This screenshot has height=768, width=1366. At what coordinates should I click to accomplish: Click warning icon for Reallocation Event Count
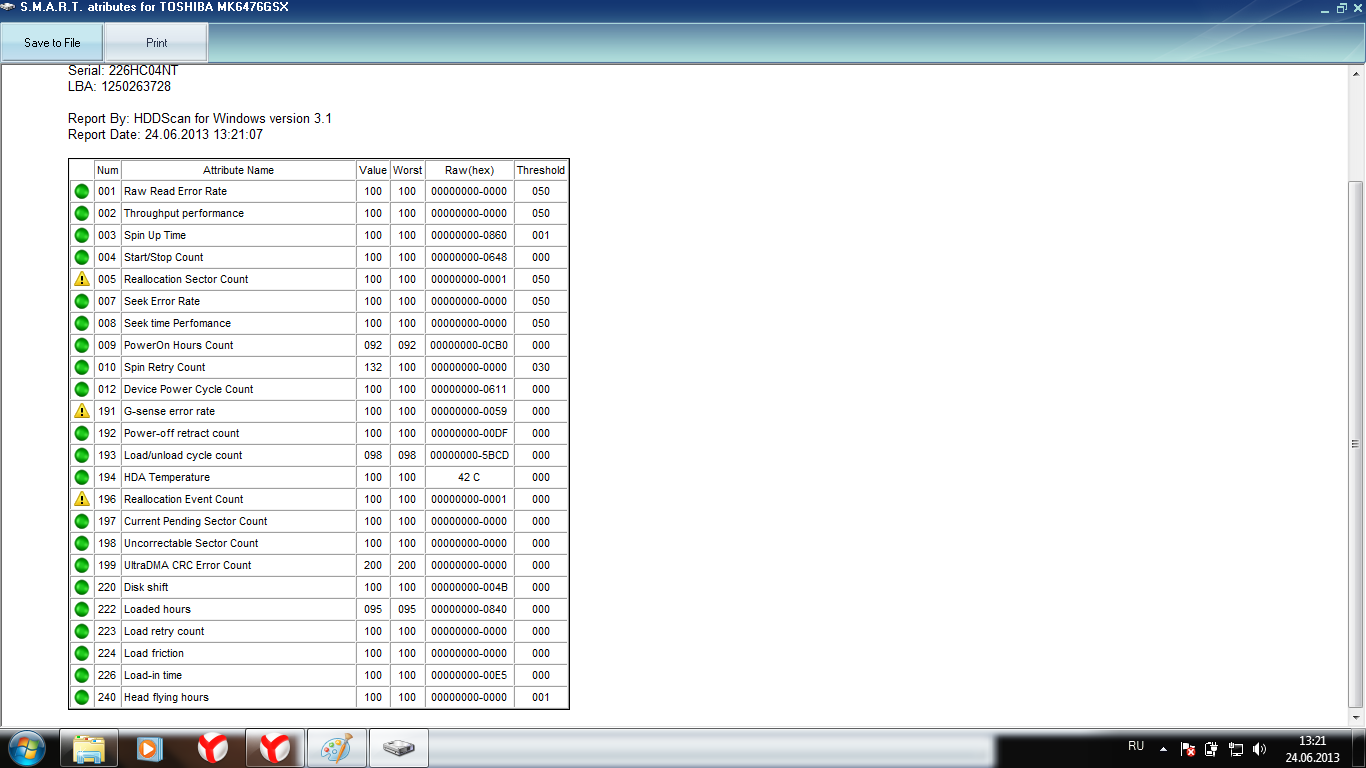[x=82, y=499]
